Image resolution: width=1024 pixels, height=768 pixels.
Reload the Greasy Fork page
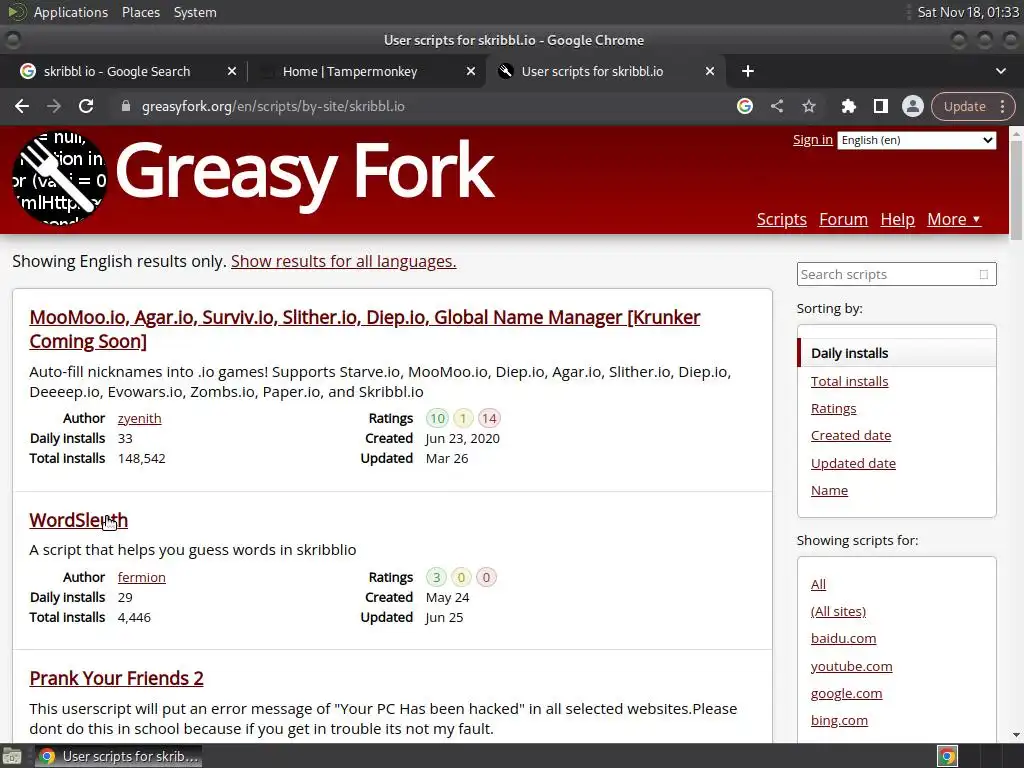pyautogui.click(x=86, y=106)
